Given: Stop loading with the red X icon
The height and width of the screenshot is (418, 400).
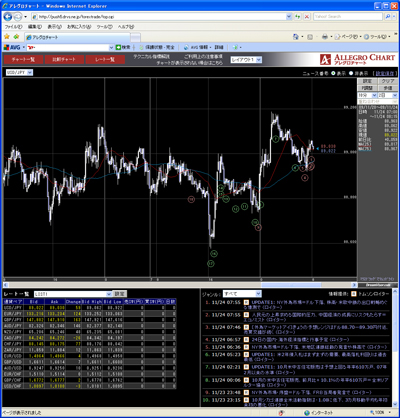Looking at the screenshot, I should click(x=307, y=16).
